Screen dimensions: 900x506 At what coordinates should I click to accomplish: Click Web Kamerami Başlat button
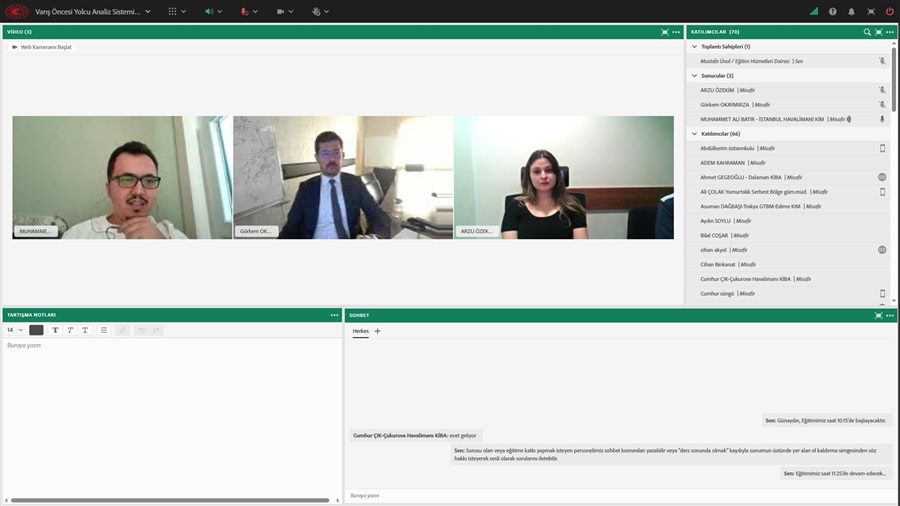(x=42, y=47)
